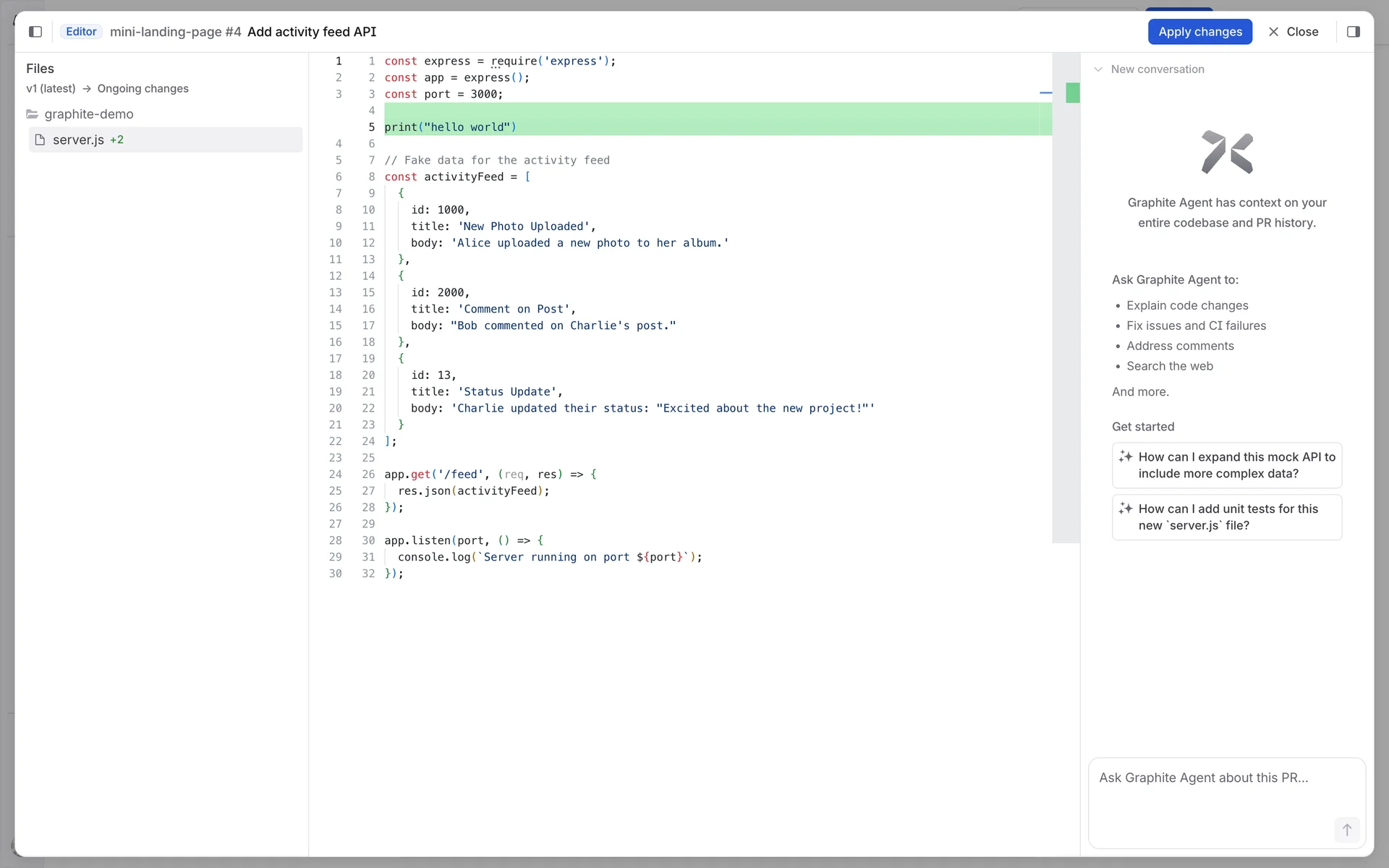Image resolution: width=1389 pixels, height=868 pixels.
Task: Collapse the graphite-demo folder
Action: coord(88,114)
